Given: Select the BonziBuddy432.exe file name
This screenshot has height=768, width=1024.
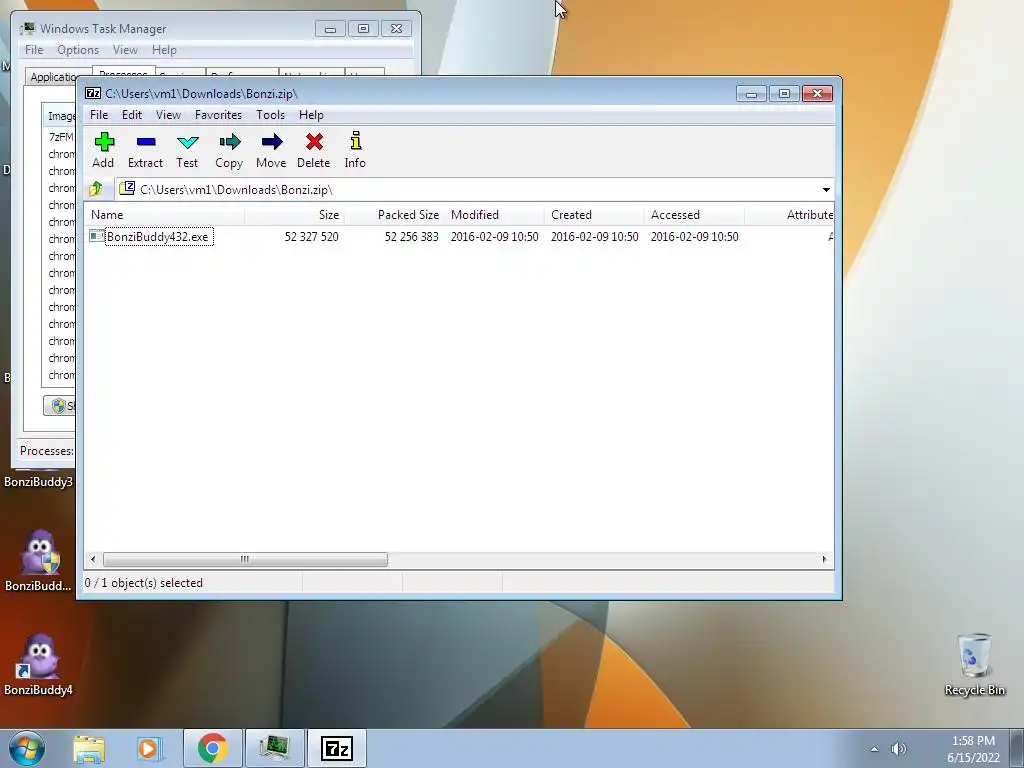Looking at the screenshot, I should click(159, 236).
